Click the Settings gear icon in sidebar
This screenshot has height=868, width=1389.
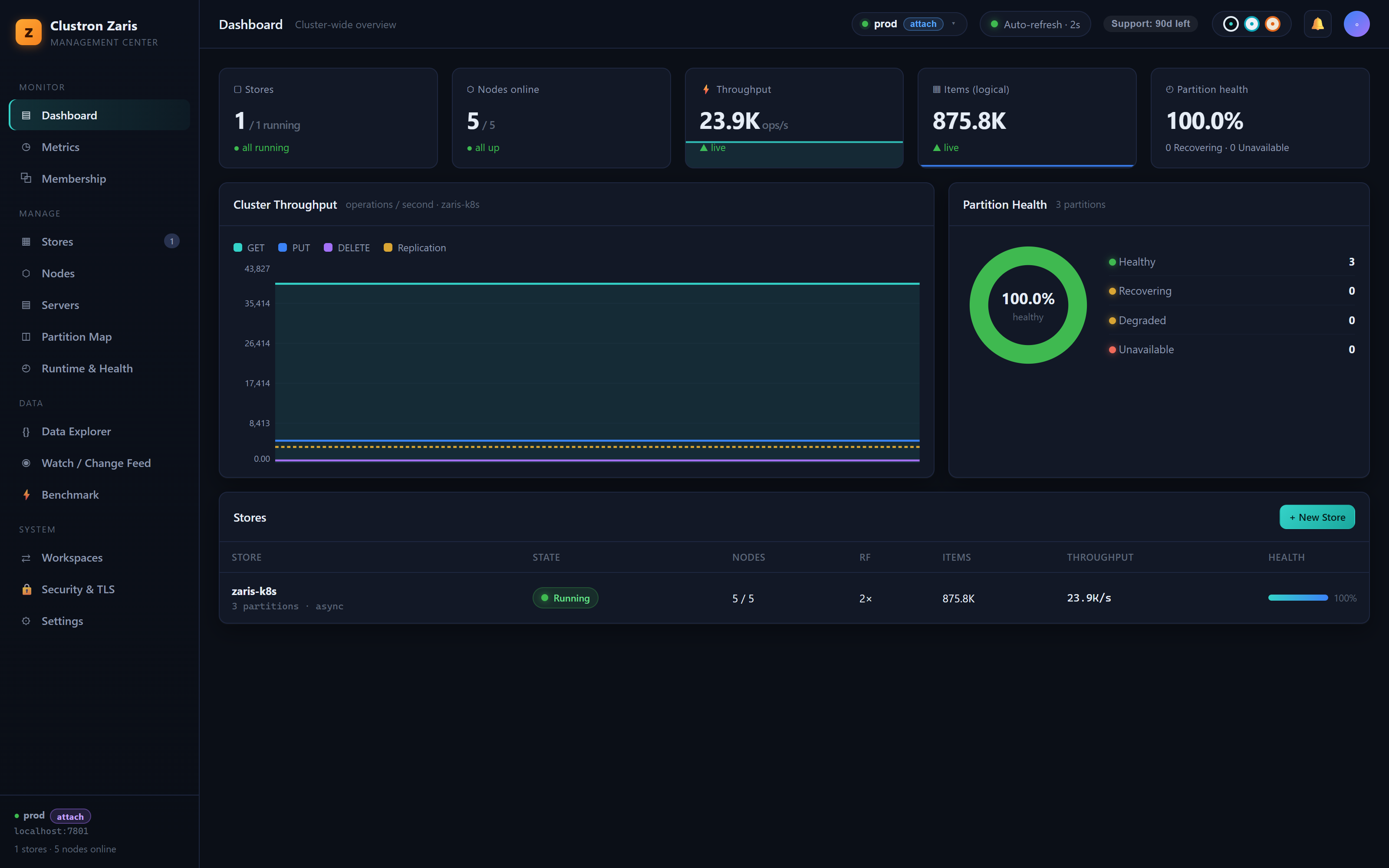(x=26, y=621)
